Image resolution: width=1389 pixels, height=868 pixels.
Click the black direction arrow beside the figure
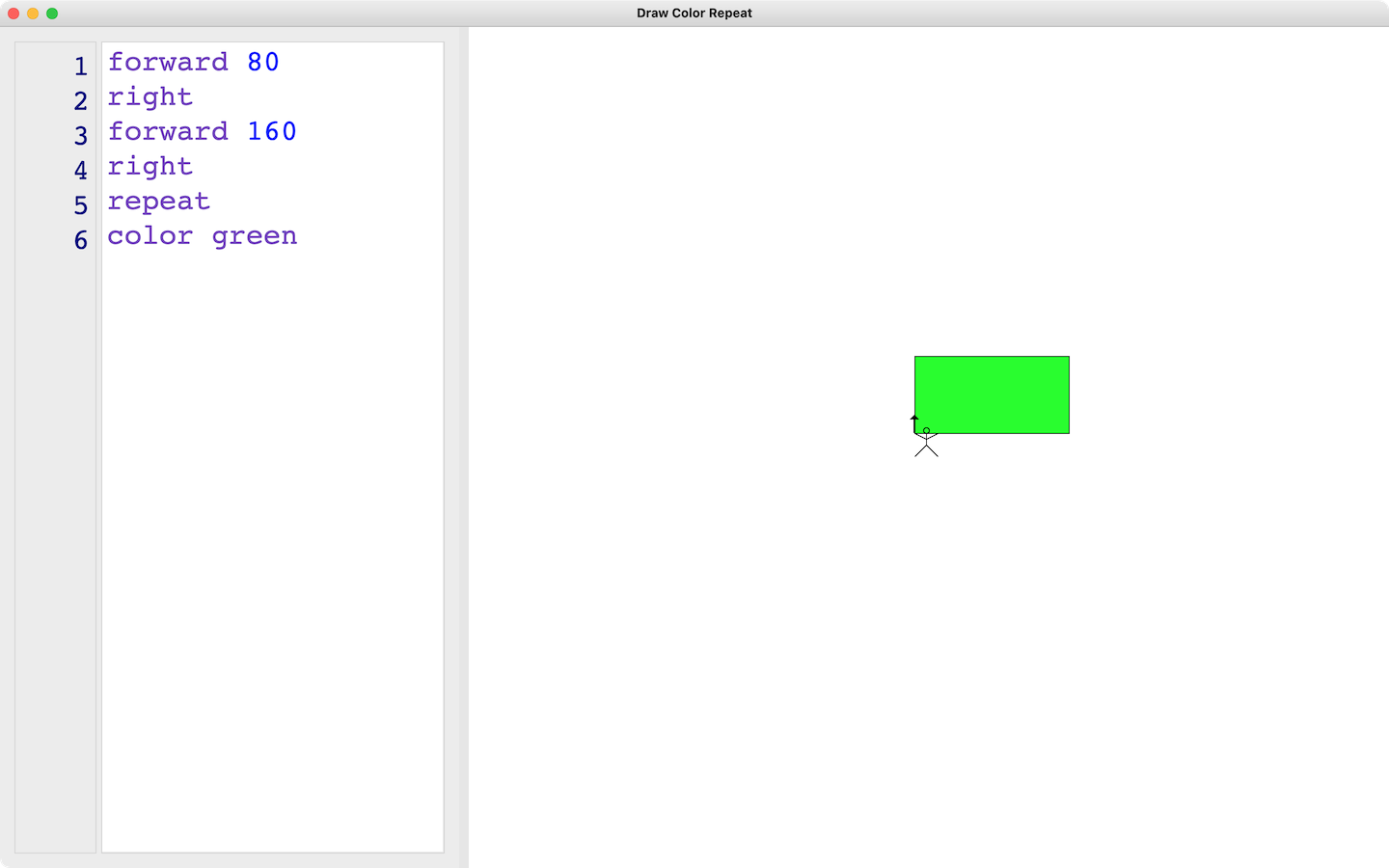tap(914, 422)
